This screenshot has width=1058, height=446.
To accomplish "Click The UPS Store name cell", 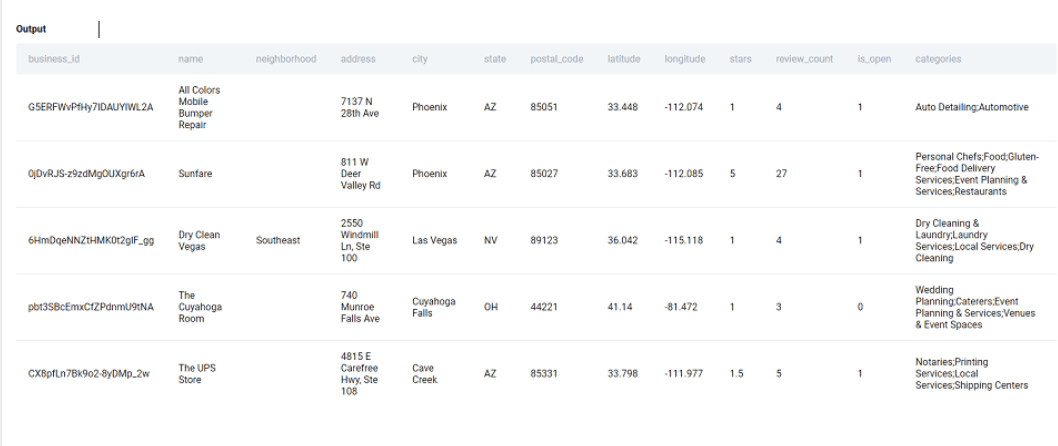I will coord(197,374).
